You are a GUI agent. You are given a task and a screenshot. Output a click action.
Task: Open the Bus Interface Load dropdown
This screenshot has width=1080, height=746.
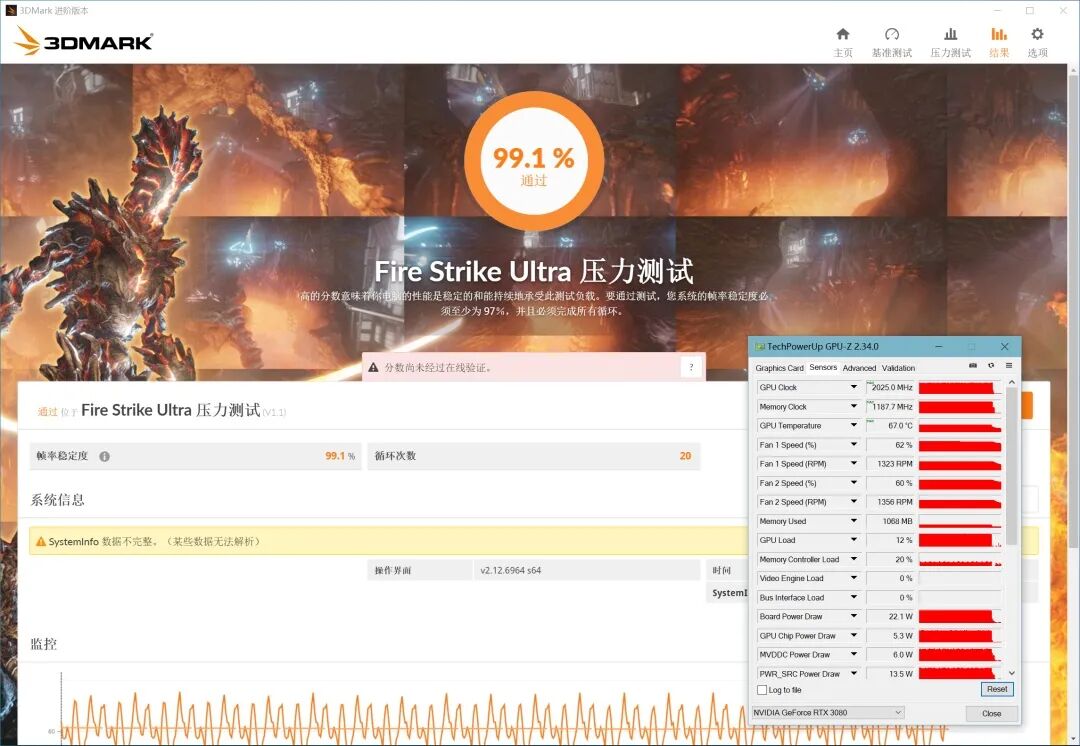coord(854,597)
